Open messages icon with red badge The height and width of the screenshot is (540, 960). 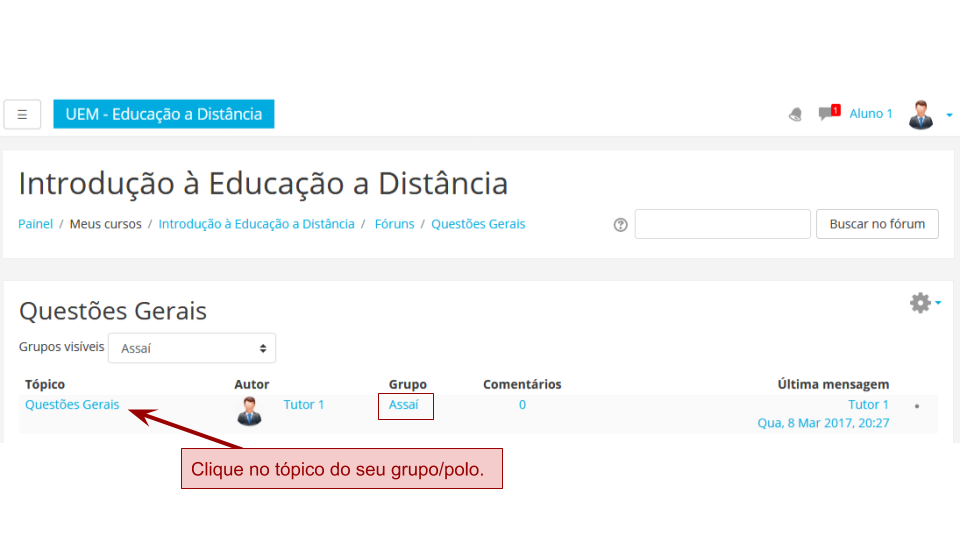tap(828, 113)
